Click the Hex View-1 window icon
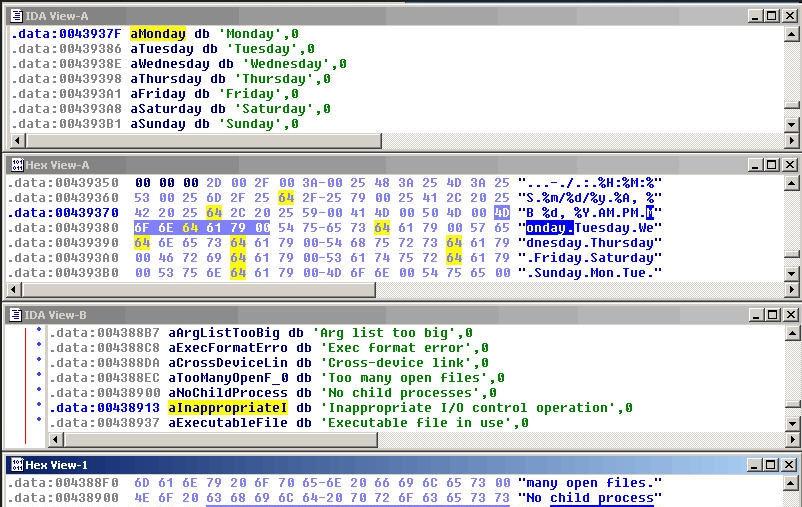 (17, 465)
